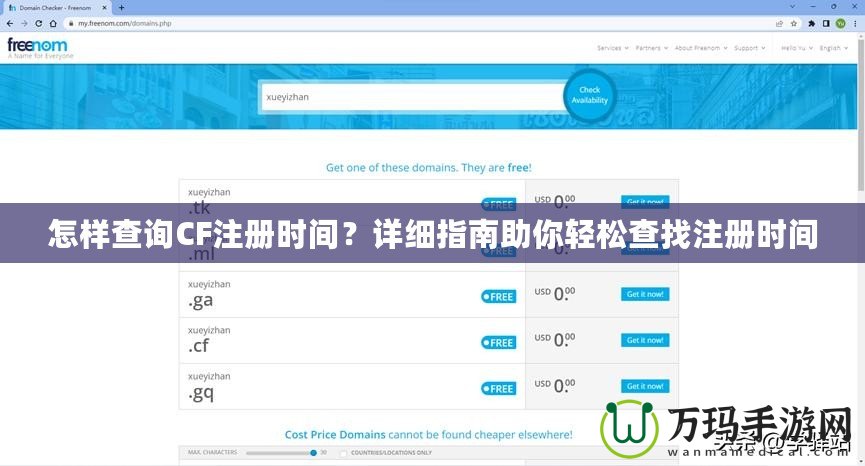Click the USD 0.00 price in .ga row
This screenshot has width=865, height=466.
click(x=554, y=293)
